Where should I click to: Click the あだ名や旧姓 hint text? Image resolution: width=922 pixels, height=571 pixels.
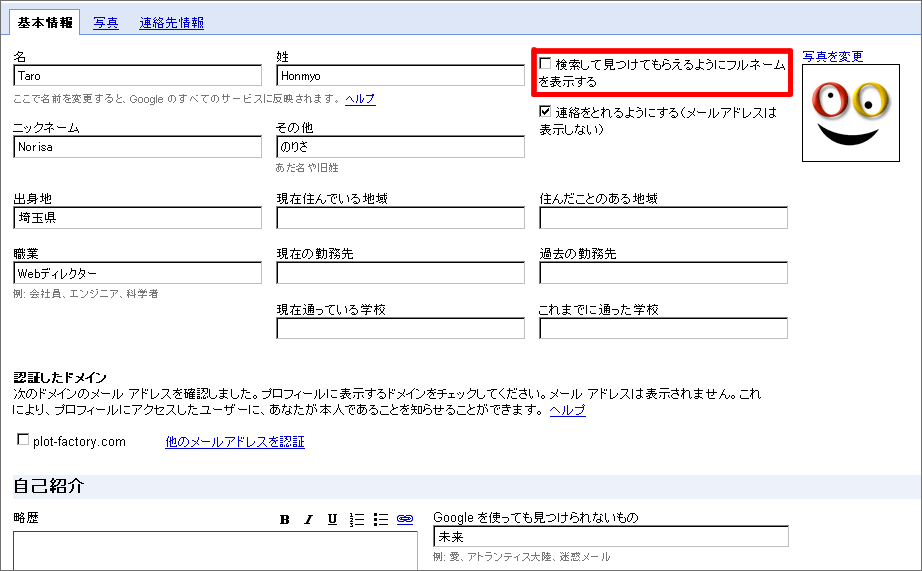307,168
